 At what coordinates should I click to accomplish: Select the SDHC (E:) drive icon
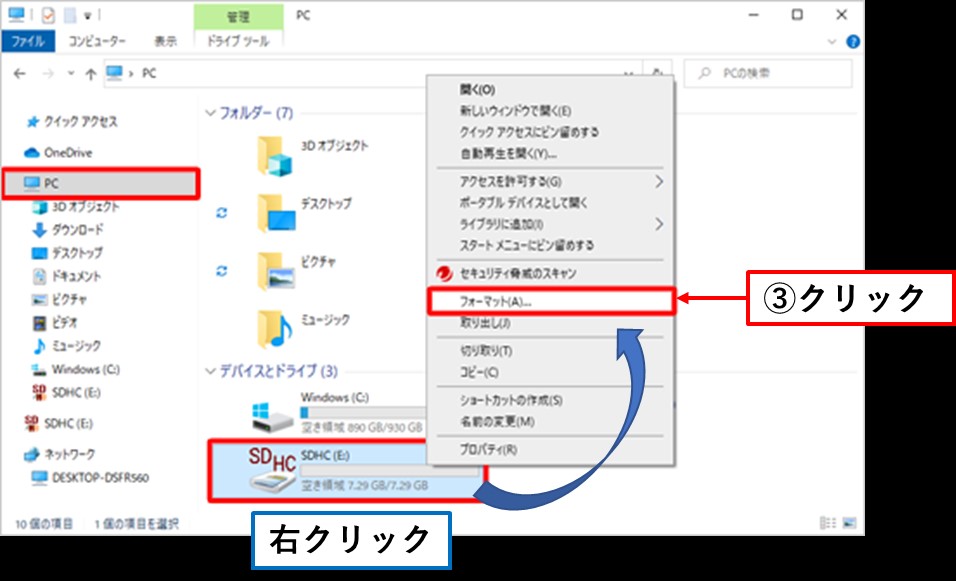click(273, 469)
